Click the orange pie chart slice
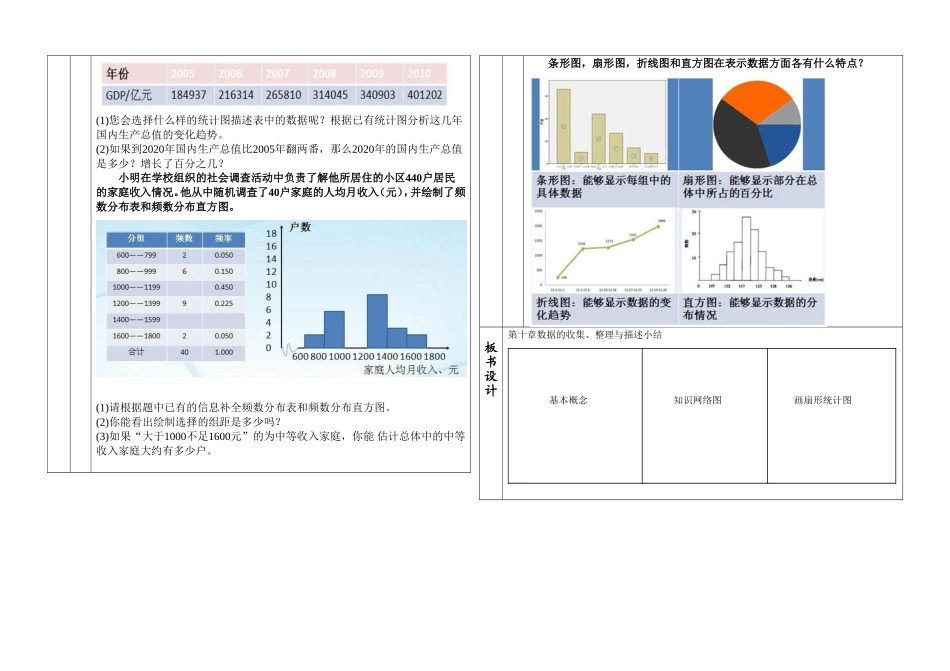The image size is (950, 671). 755,100
